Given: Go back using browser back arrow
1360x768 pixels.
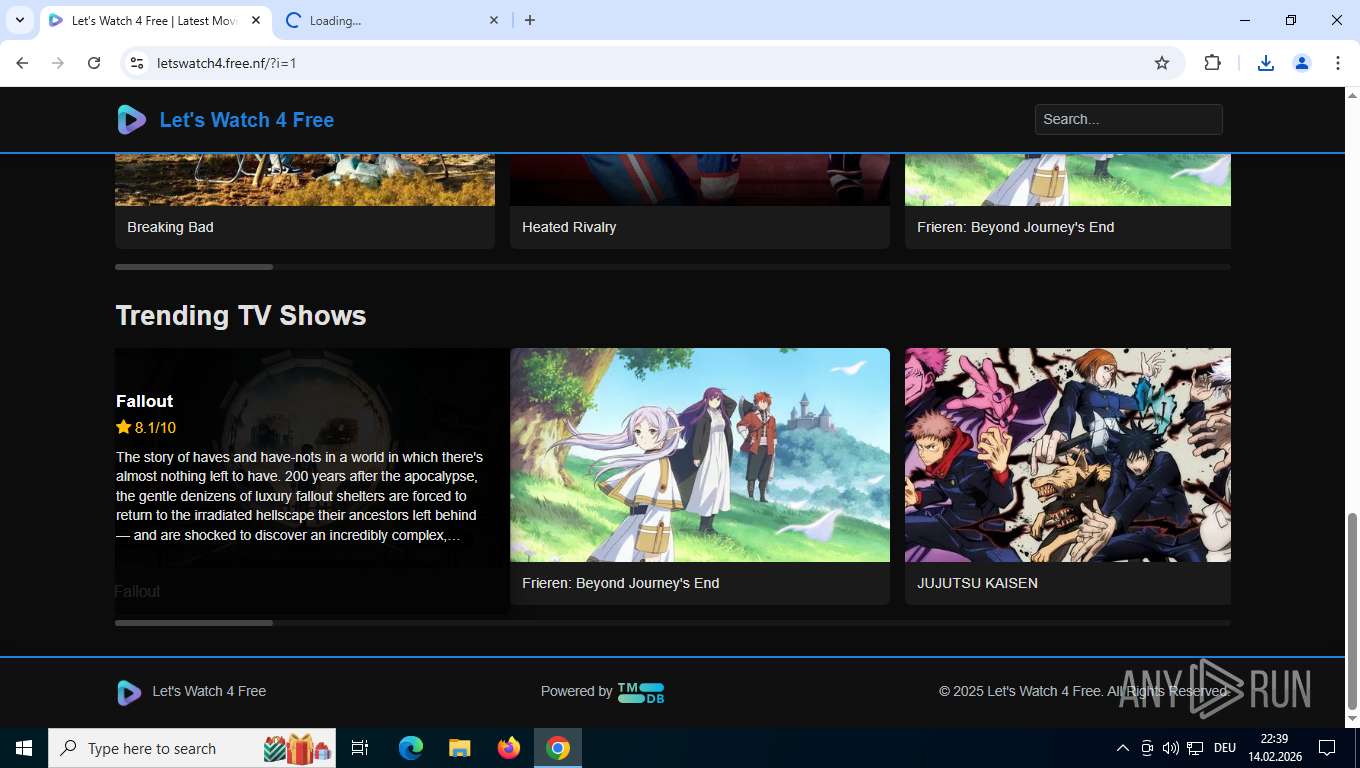Looking at the screenshot, I should (x=22, y=63).
